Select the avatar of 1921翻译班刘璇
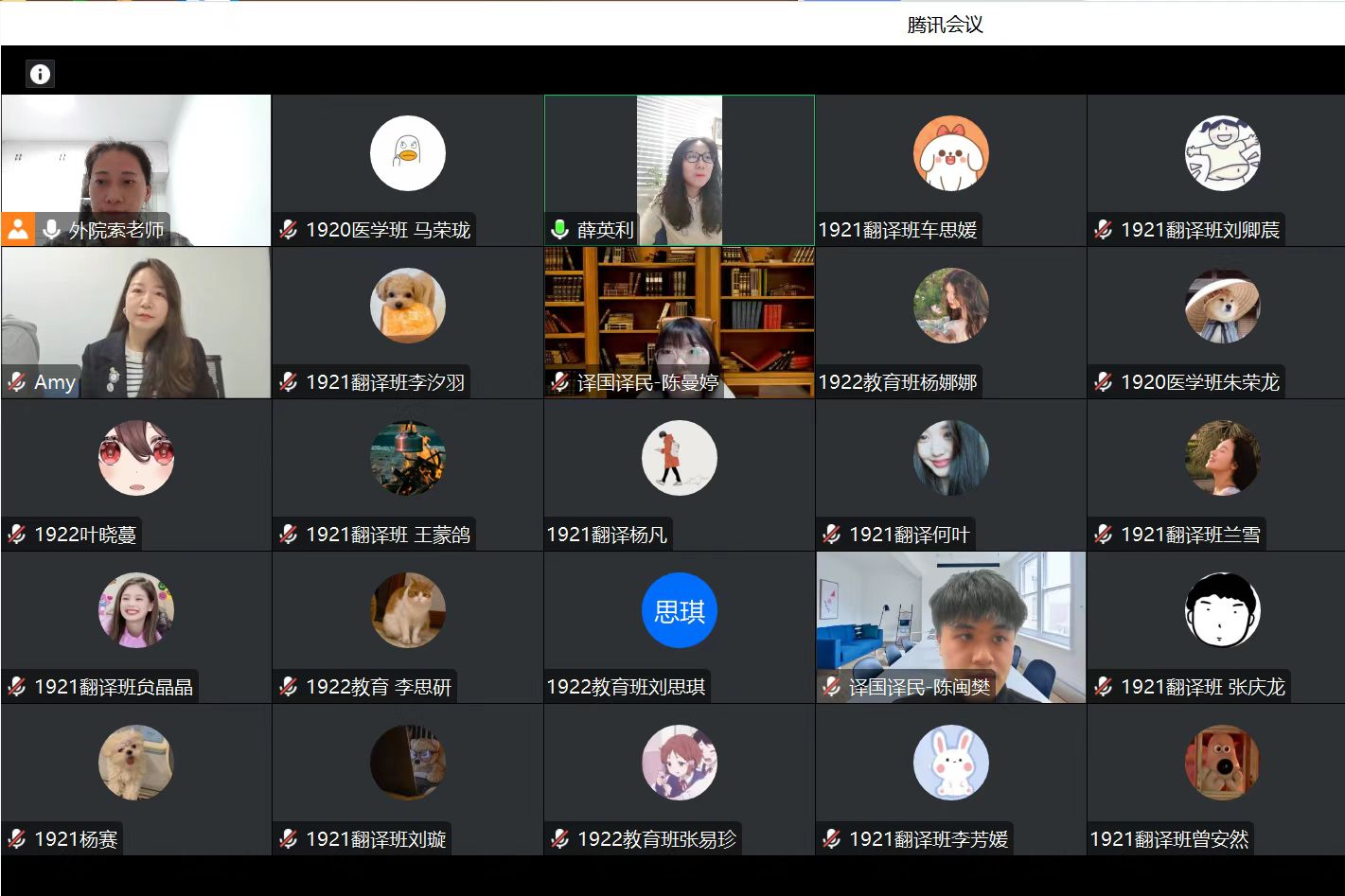The width and height of the screenshot is (1345, 896). 408,763
